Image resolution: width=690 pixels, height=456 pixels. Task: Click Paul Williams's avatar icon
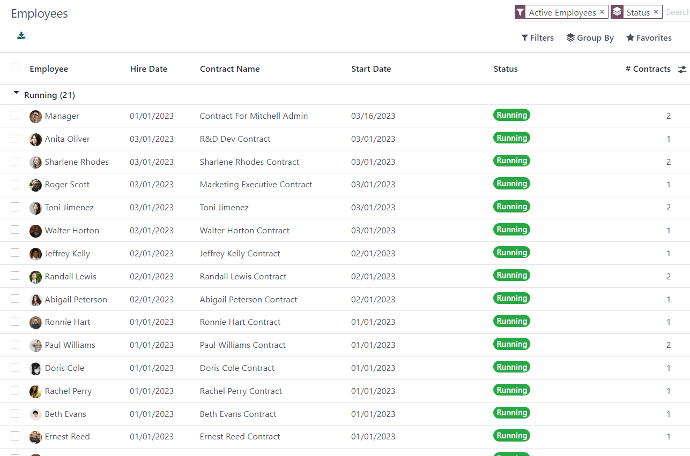[x=36, y=346]
